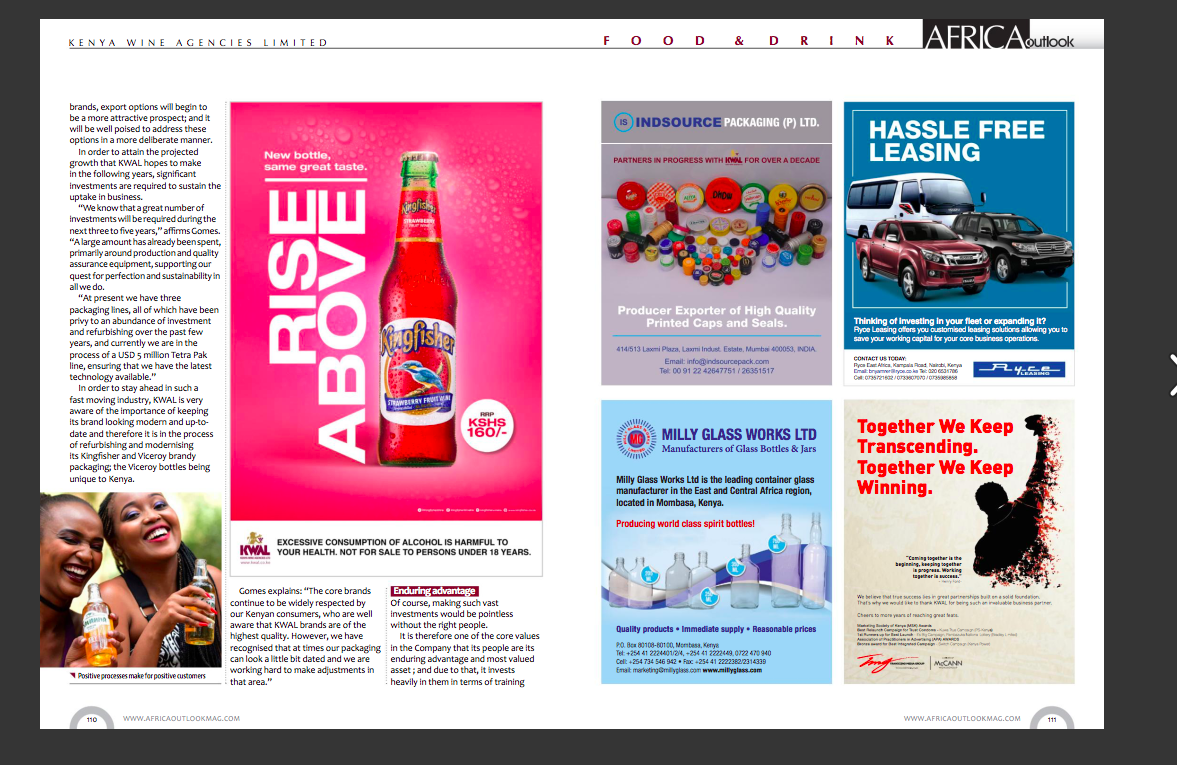Go to the next page using the right-edge arrow
The height and width of the screenshot is (765, 1177).
coord(1172,374)
